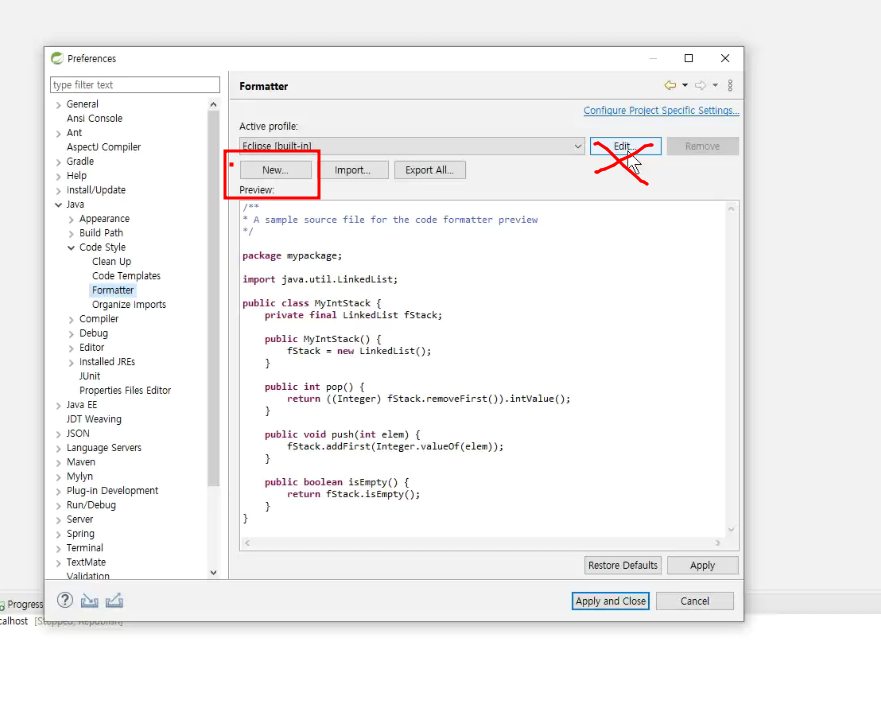Click the import preferences icon
The height and width of the screenshot is (715, 881).
[x=89, y=601]
